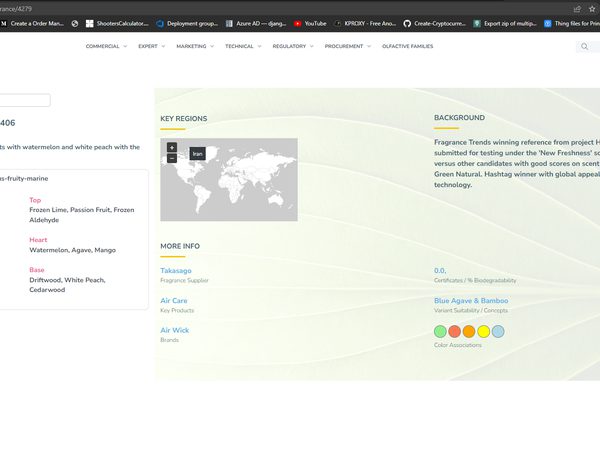The image size is (600, 450).
Task: Click the Iran tooltip on map
Action: pos(197,154)
